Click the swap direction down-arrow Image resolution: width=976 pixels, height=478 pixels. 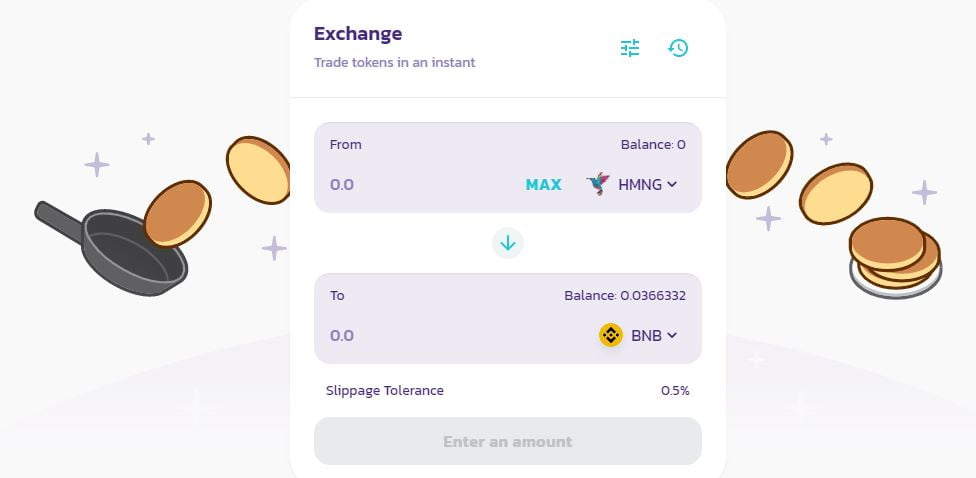[x=508, y=243]
